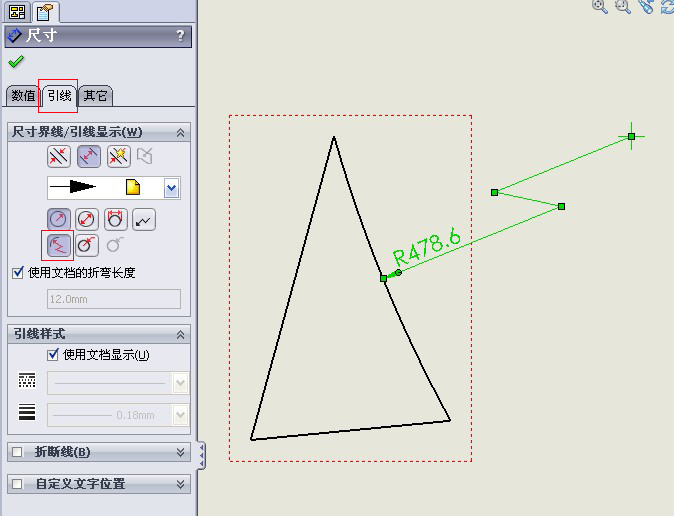The height and width of the screenshot is (516, 674).
Task: Select the outside arrows placement icon
Action: pos(59,156)
